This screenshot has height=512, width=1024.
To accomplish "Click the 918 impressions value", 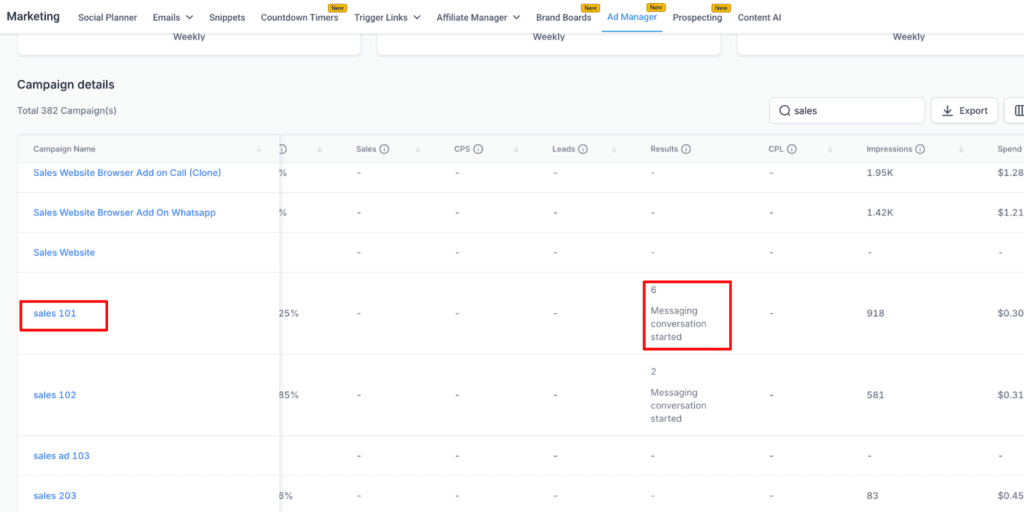I will click(x=875, y=313).
